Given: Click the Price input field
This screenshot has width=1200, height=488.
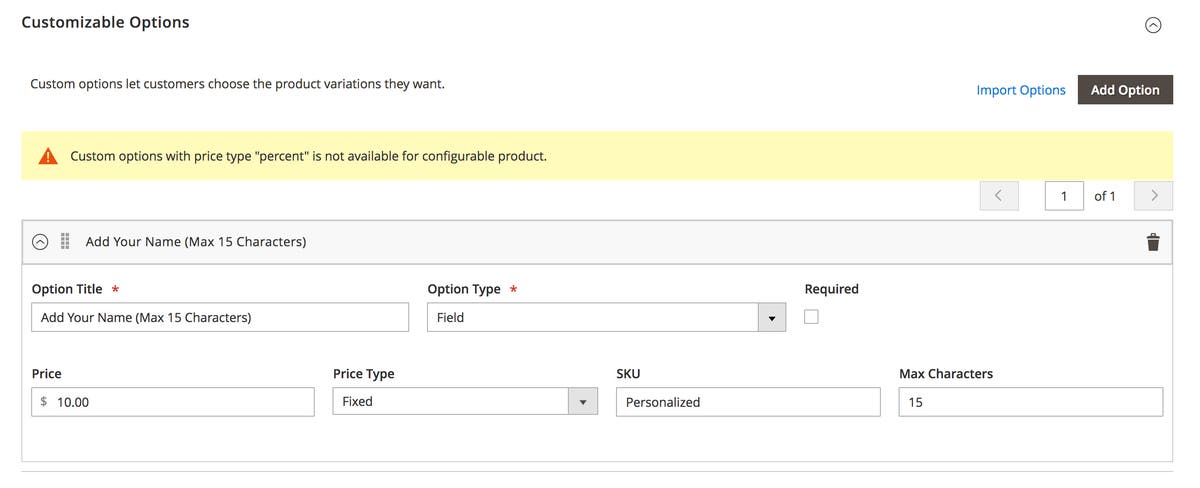Looking at the screenshot, I should coord(173,402).
